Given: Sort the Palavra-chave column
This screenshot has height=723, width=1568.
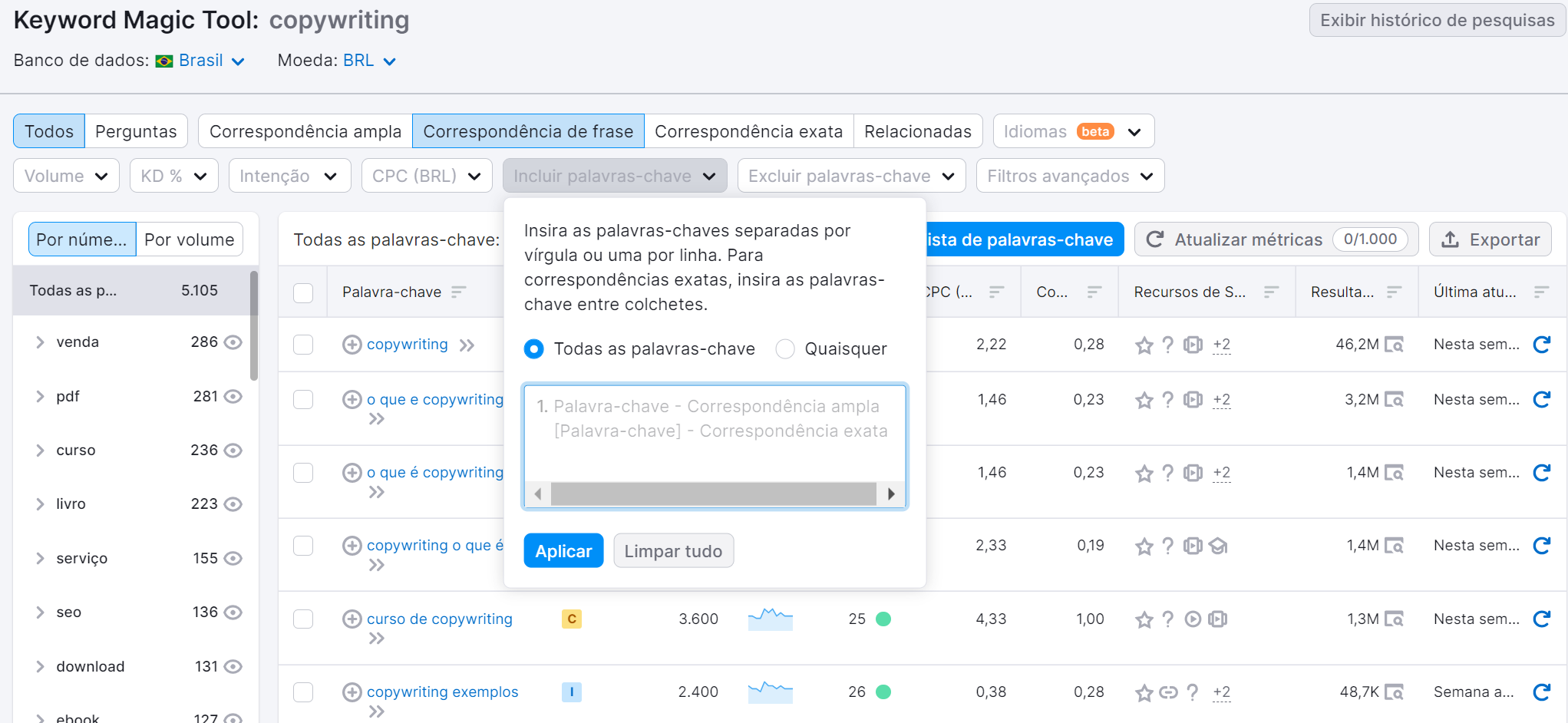Looking at the screenshot, I should point(459,292).
